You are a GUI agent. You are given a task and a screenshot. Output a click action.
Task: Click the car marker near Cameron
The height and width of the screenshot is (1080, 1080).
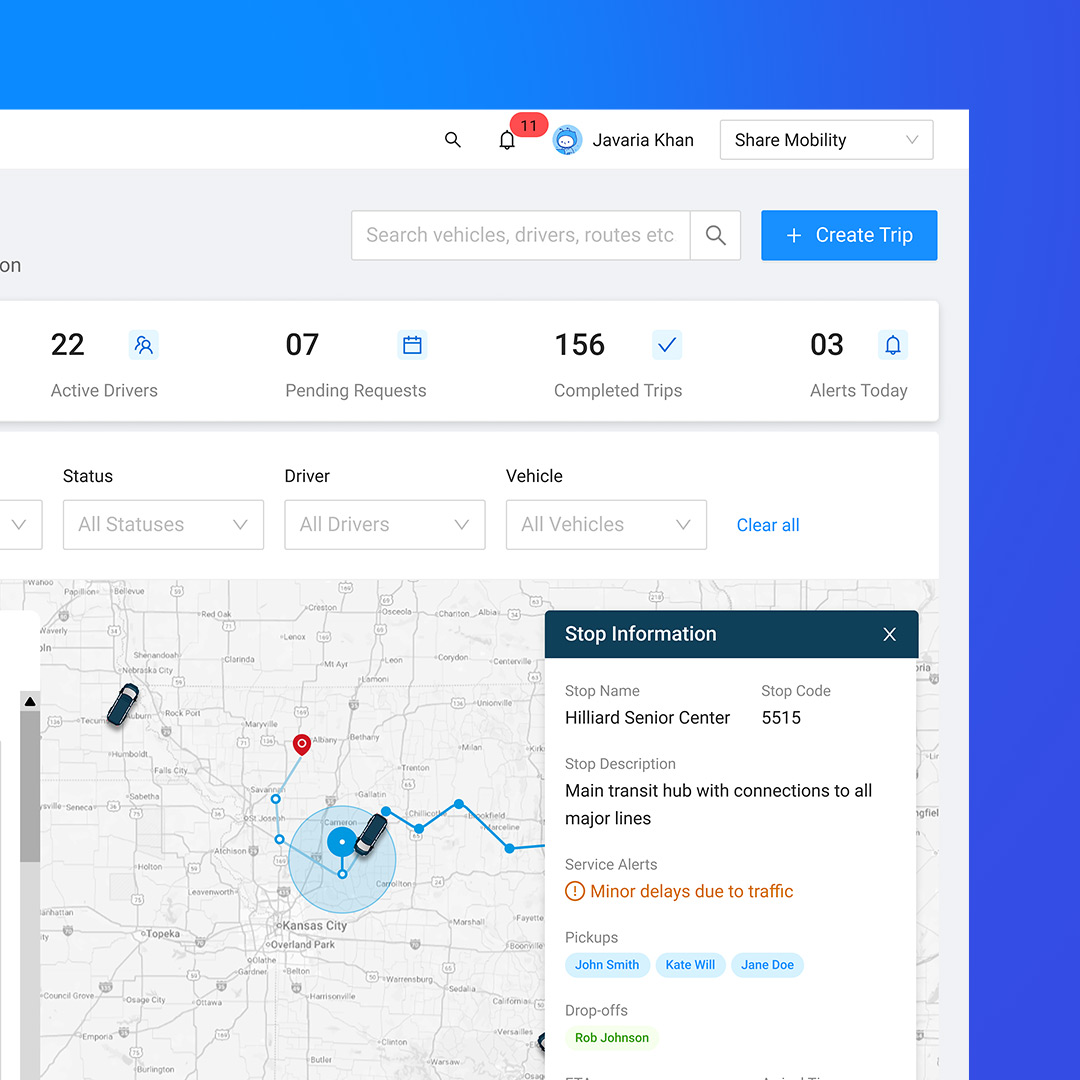[371, 833]
